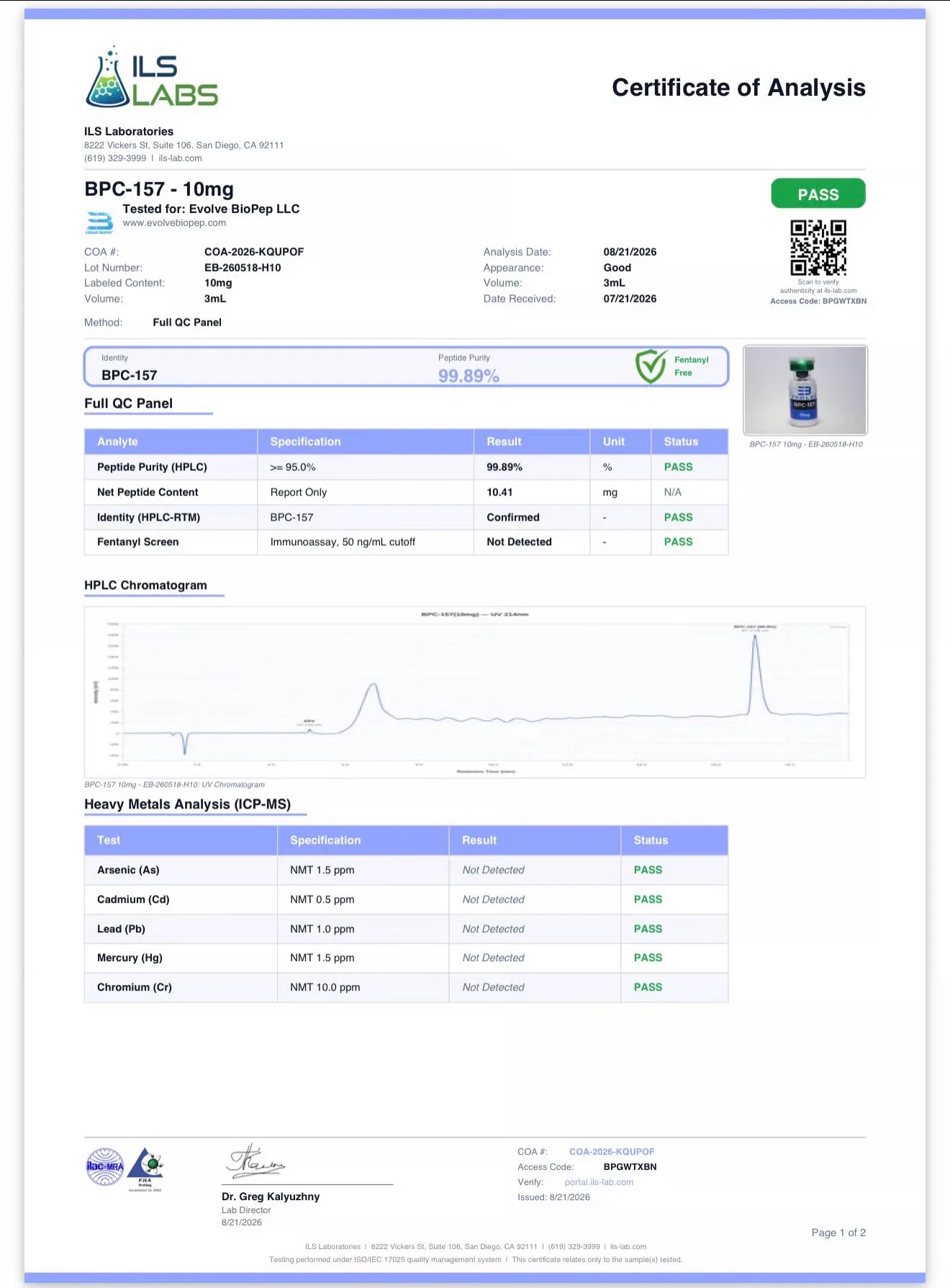This screenshot has width=950, height=1288.
Task: Click the Status column header in QC table
Action: [x=681, y=441]
